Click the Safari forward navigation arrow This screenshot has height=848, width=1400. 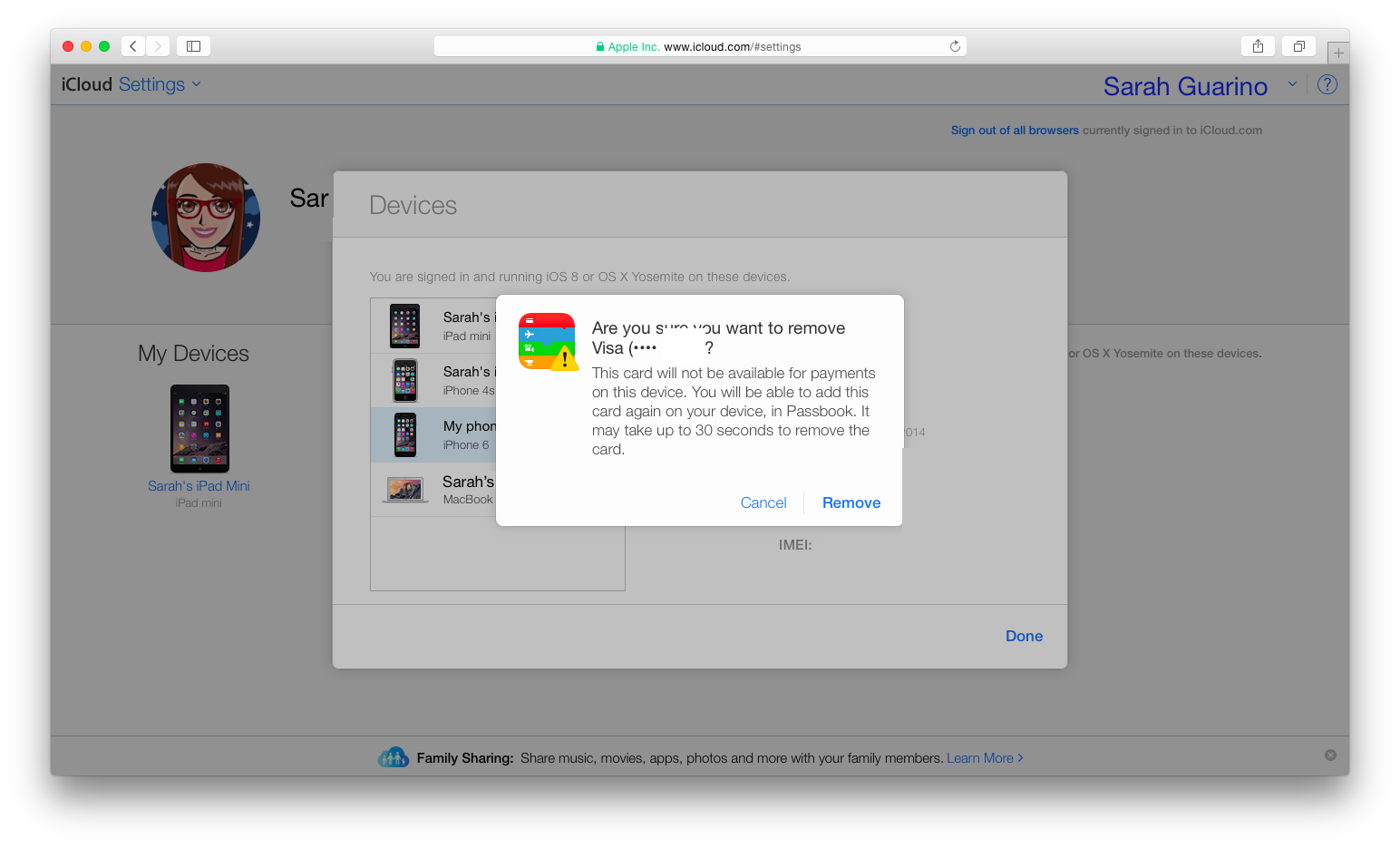coord(158,46)
